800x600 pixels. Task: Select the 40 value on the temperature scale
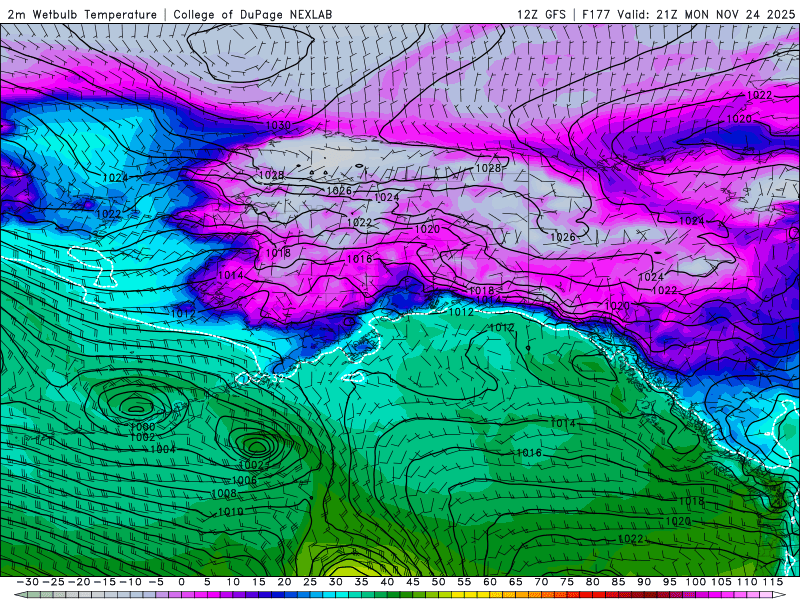(x=387, y=582)
